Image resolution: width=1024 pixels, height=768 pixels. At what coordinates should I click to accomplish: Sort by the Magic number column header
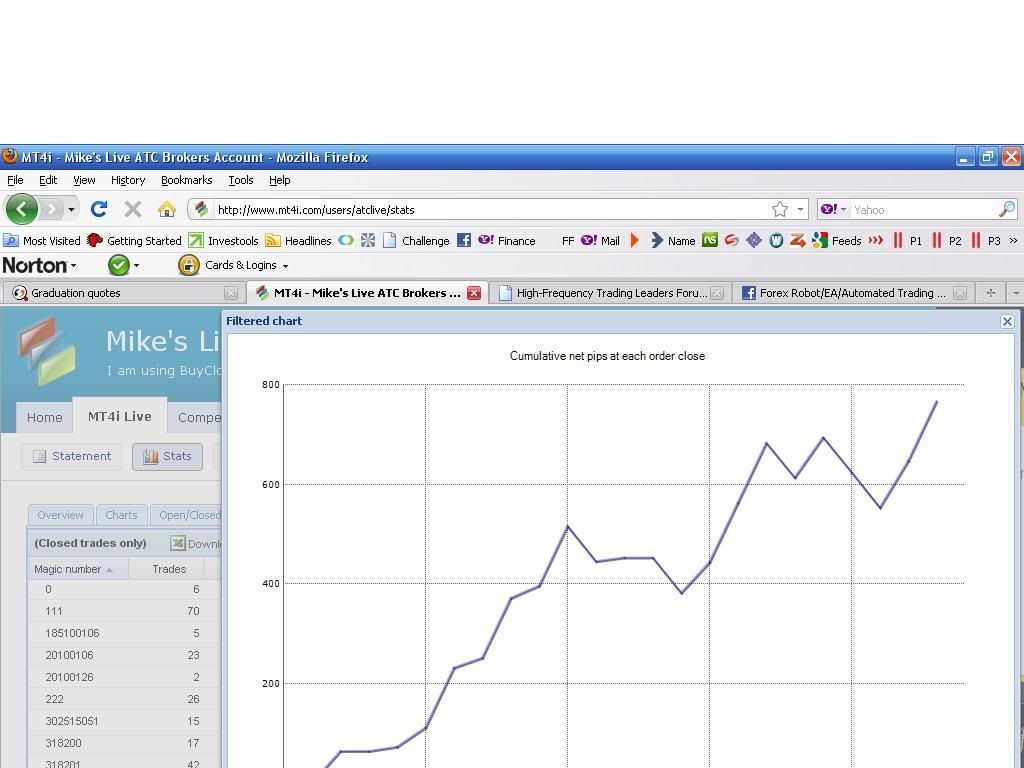[x=68, y=569]
